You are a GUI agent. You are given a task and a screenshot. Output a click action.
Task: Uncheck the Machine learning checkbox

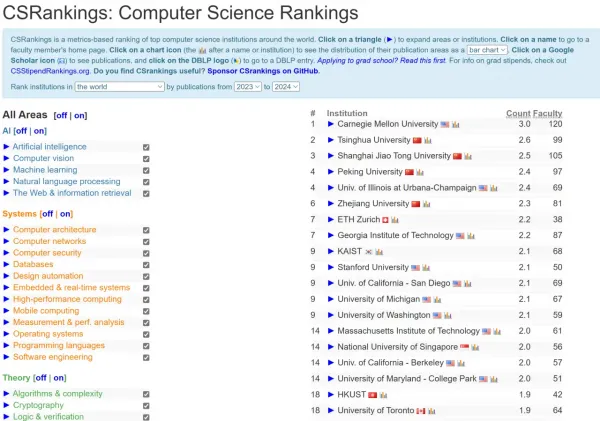[x=146, y=170]
